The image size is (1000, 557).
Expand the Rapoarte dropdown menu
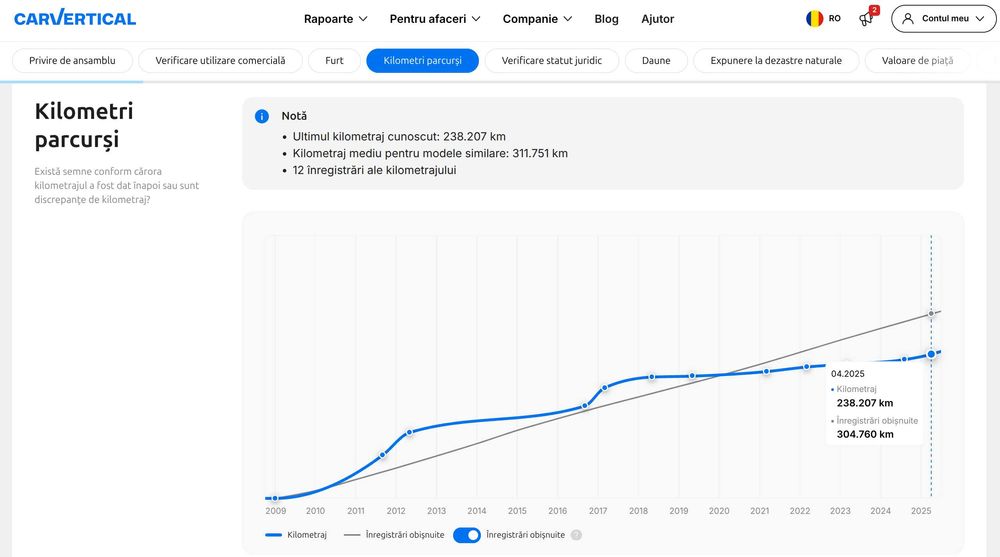[x=336, y=19]
